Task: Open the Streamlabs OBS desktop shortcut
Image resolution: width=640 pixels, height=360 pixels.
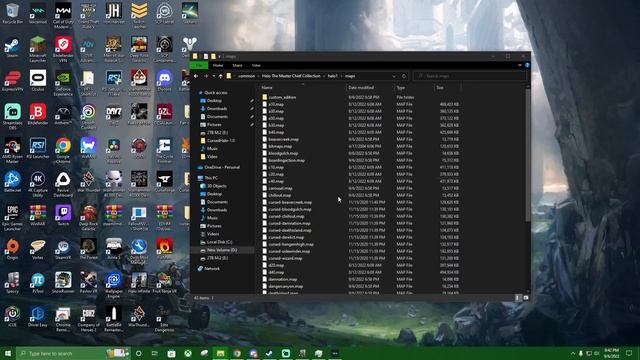Action: [x=12, y=116]
